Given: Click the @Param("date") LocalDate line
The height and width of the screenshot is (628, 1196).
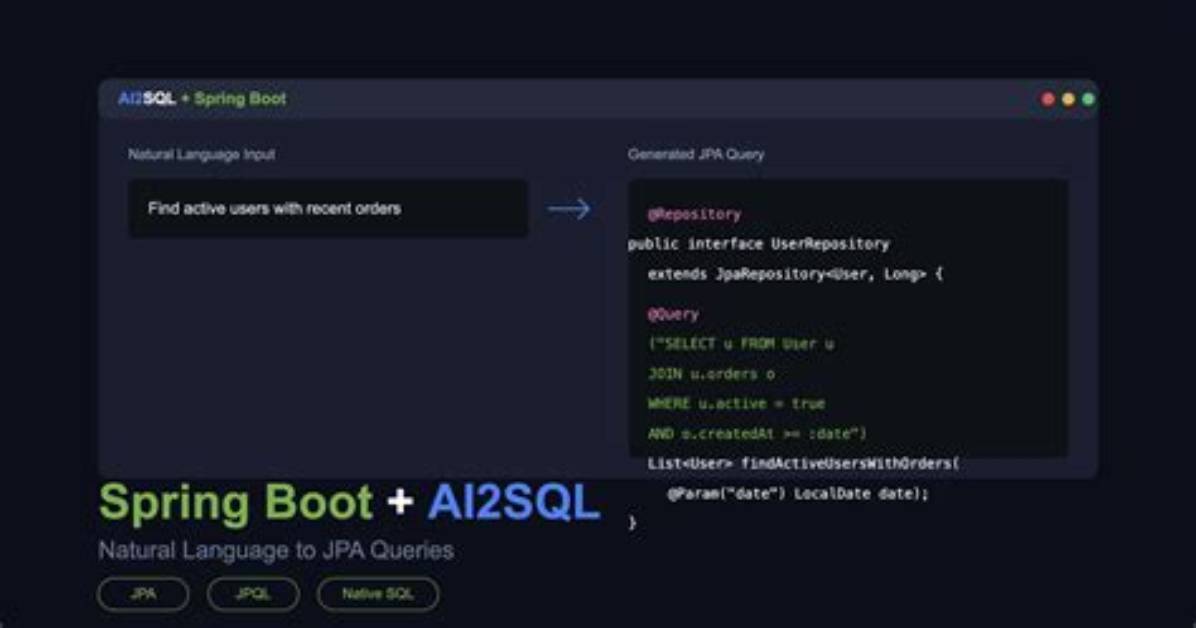Looking at the screenshot, I should [x=798, y=494].
